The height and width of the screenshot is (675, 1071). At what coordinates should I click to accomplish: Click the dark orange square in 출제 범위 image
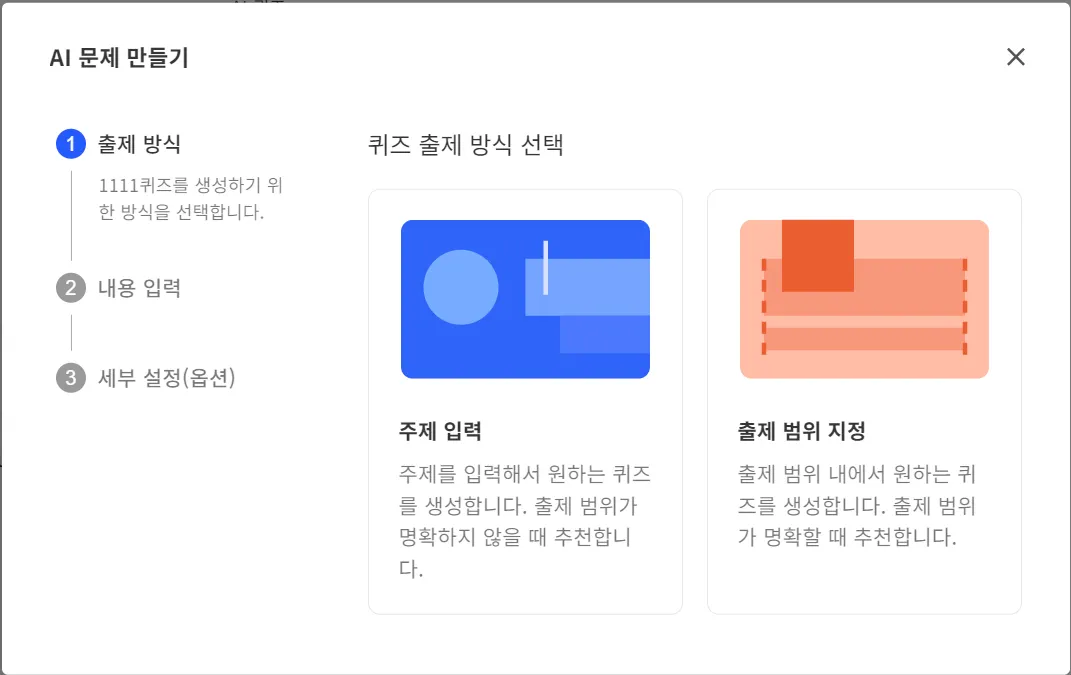(x=818, y=256)
